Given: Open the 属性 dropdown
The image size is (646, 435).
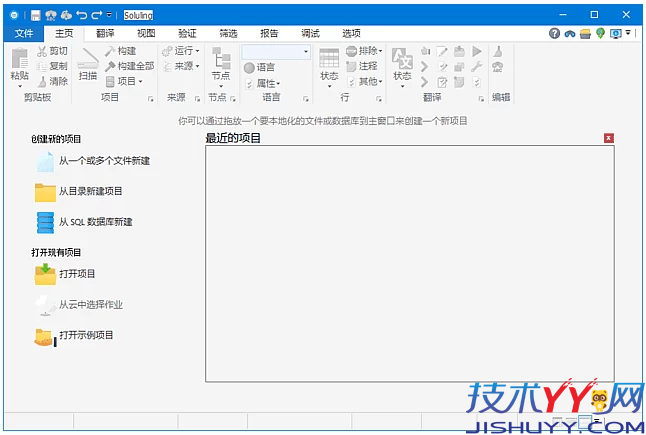Looking at the screenshot, I should tap(262, 83).
